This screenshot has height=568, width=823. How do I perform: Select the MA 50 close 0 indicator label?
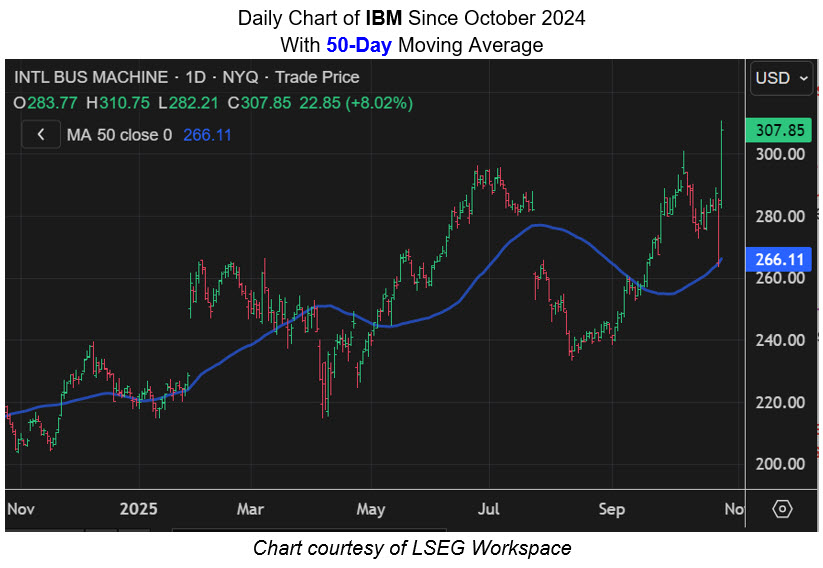[x=119, y=134]
